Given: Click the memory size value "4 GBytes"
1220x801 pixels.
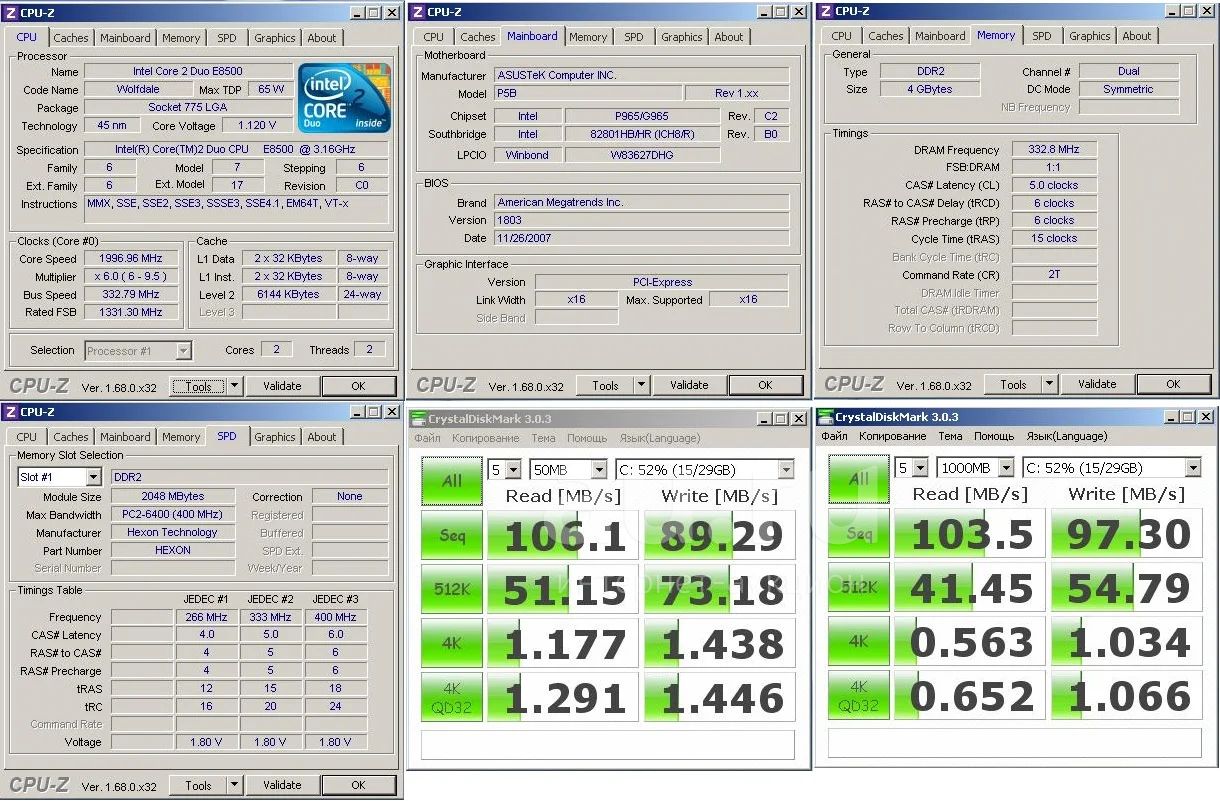Looking at the screenshot, I should coord(929,90).
